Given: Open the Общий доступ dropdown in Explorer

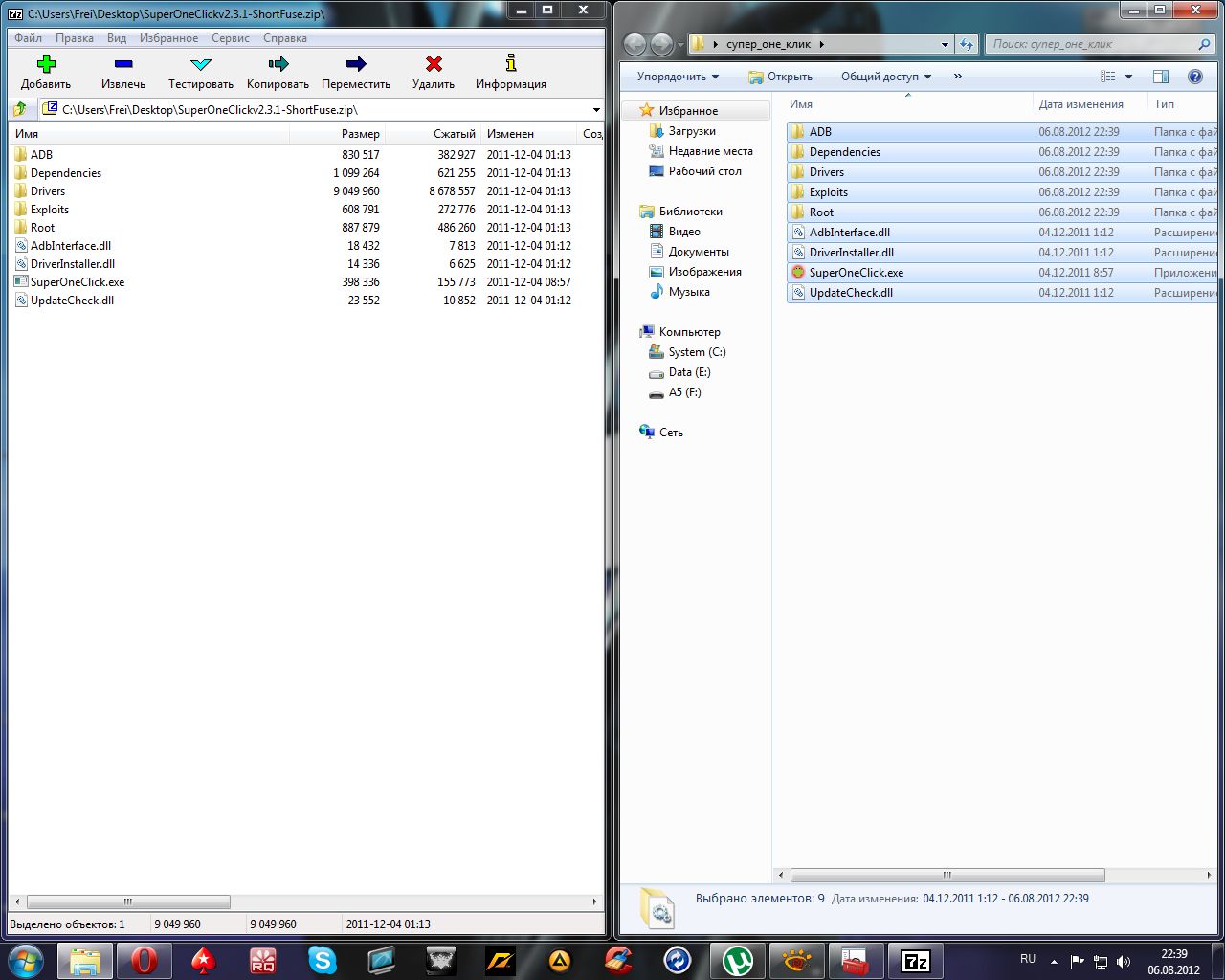Looking at the screenshot, I should pyautogui.click(x=886, y=77).
